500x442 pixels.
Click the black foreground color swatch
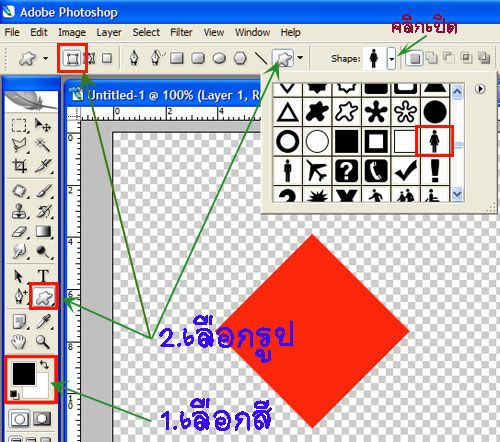coord(24,374)
